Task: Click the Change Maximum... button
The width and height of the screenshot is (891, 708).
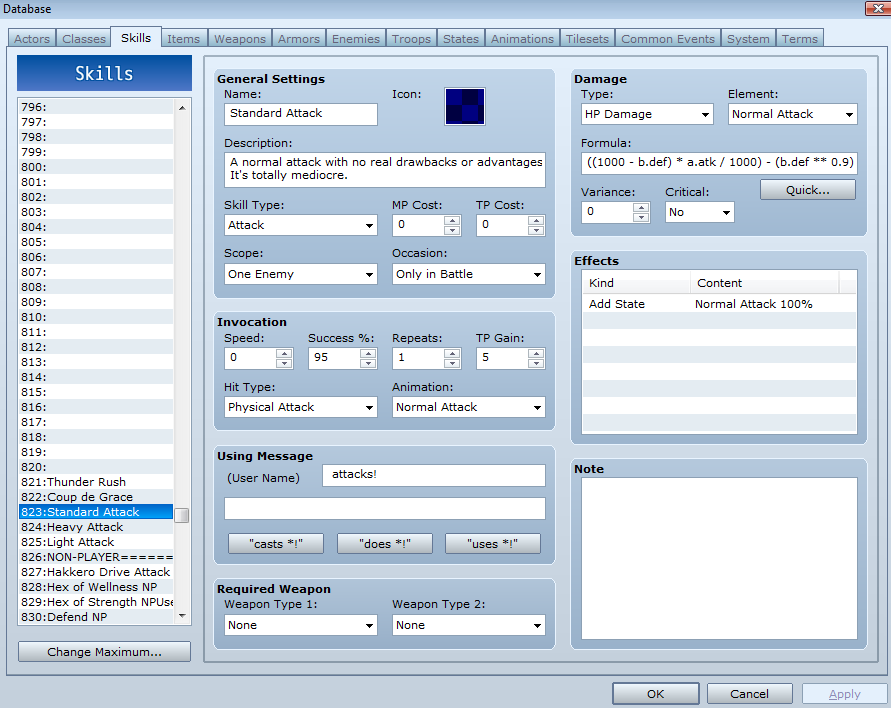Action: [x=105, y=652]
